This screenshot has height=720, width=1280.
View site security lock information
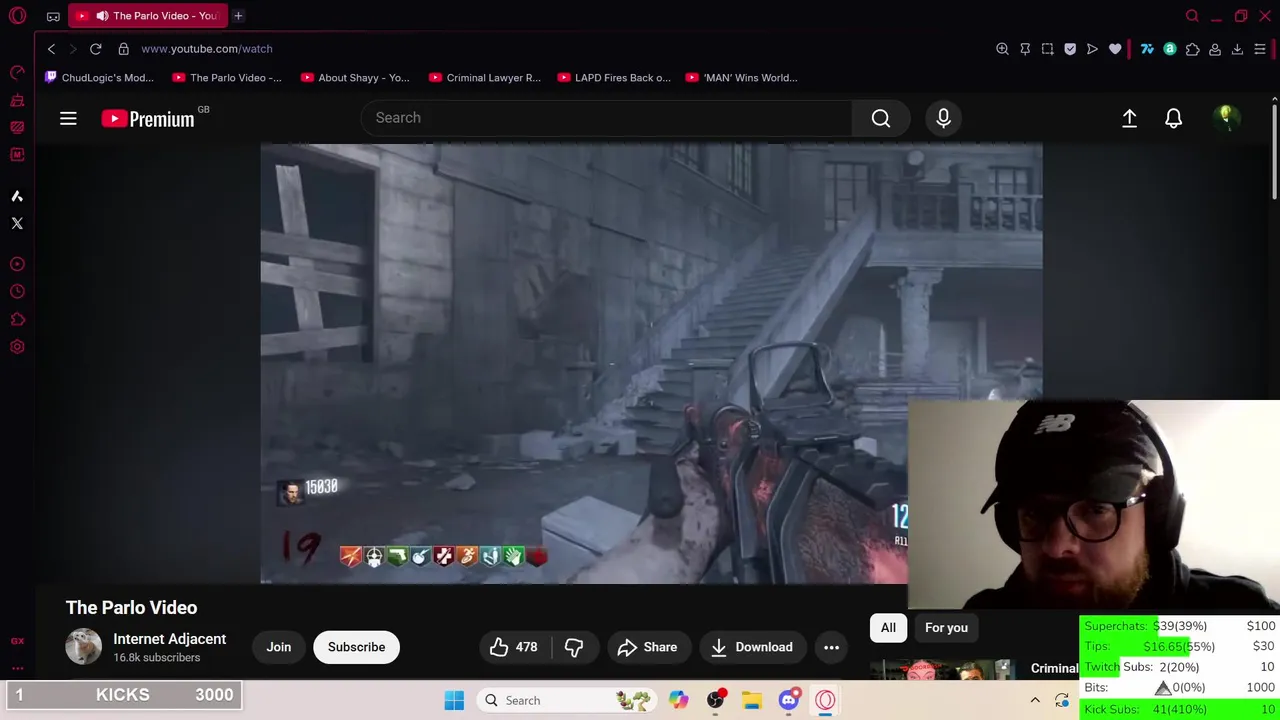click(x=123, y=49)
